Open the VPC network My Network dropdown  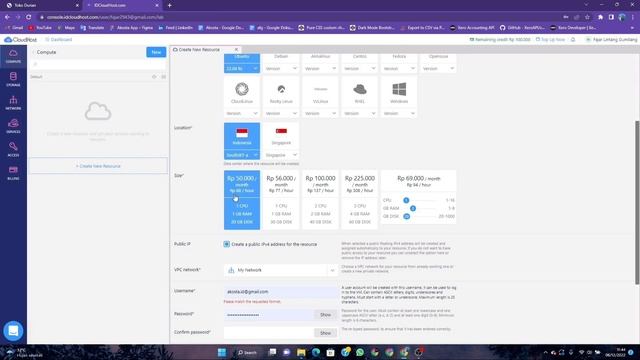(x=281, y=270)
